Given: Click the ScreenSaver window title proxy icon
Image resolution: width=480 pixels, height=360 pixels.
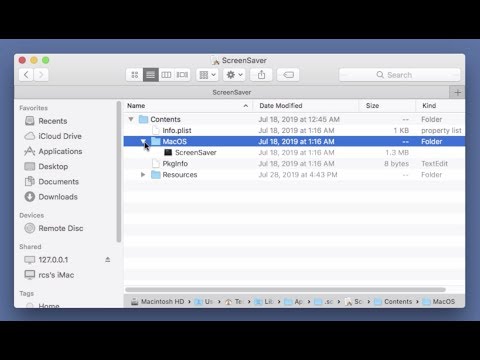Looking at the screenshot, I should [215, 61].
